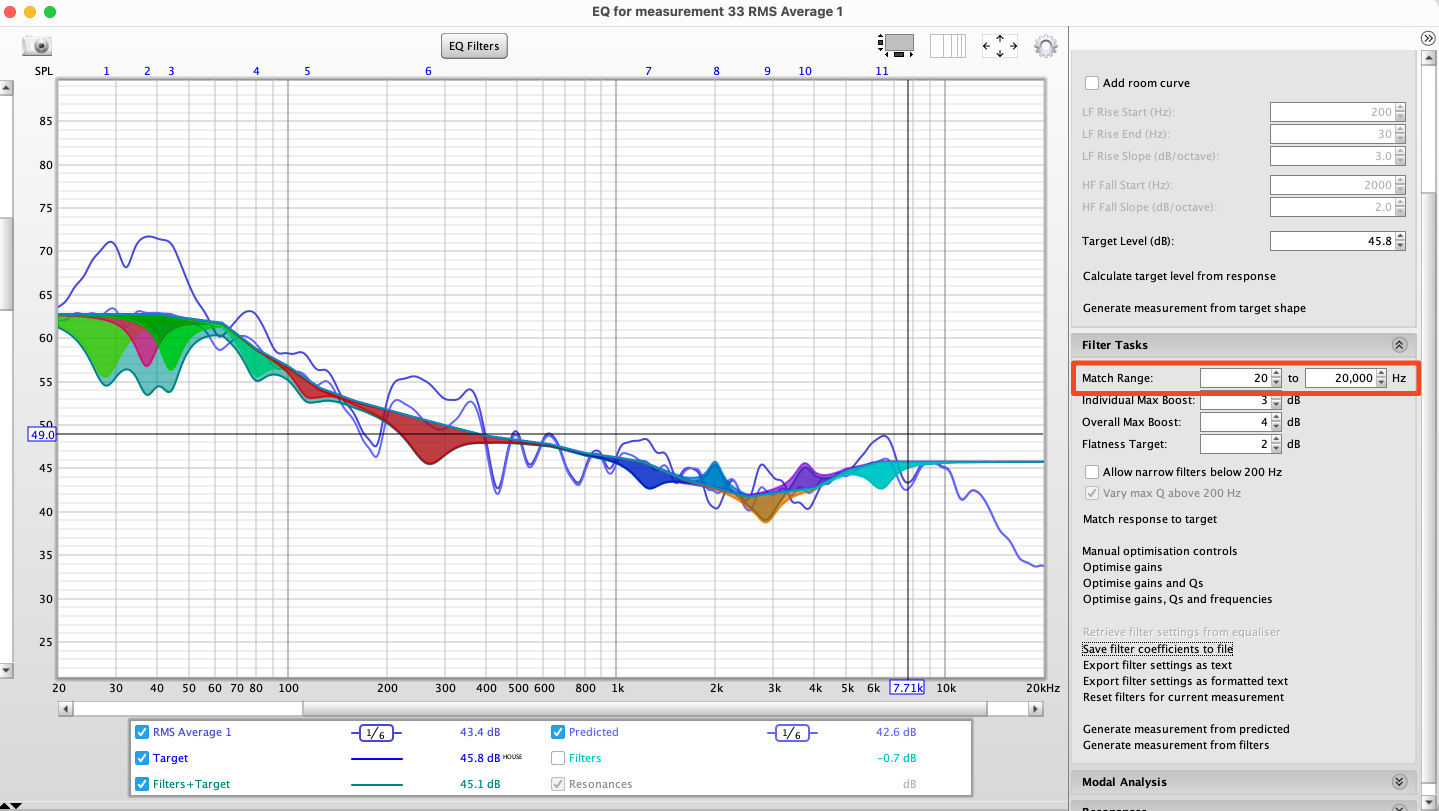1439x811 pixels.
Task: Uncheck the Target trace checkbox
Action: pyautogui.click(x=142, y=759)
